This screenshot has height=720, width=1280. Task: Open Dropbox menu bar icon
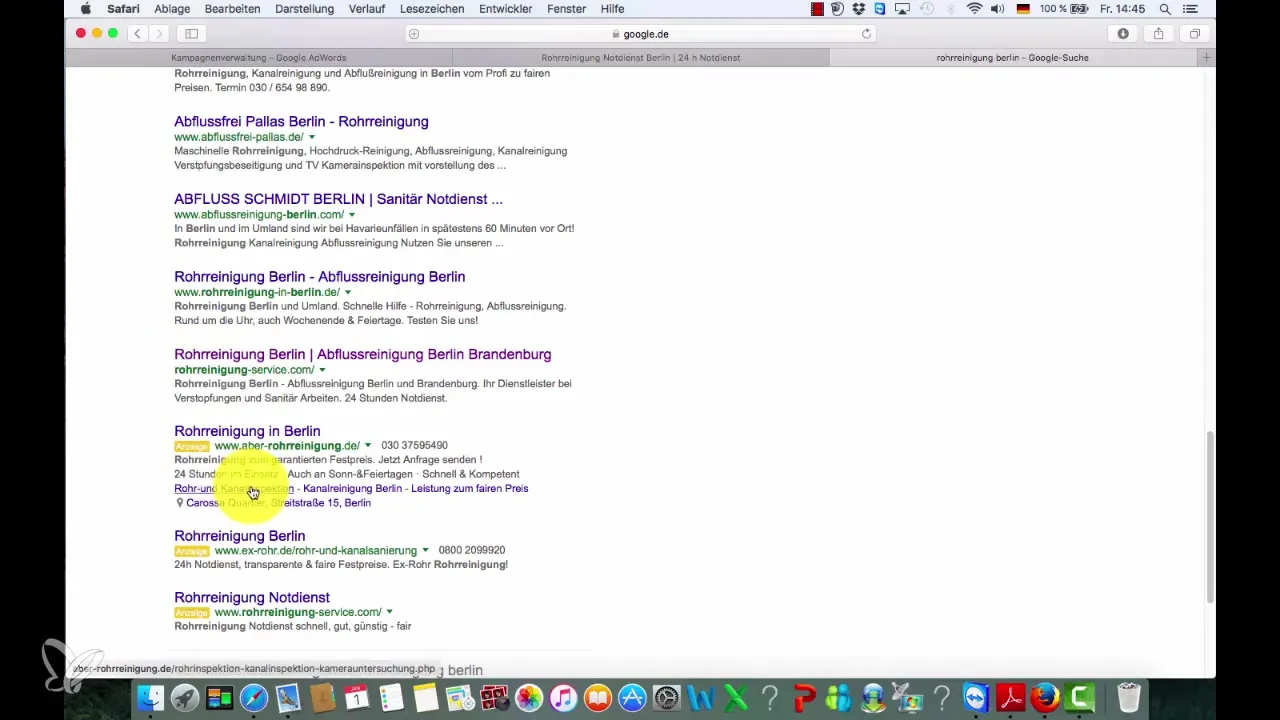860,9
